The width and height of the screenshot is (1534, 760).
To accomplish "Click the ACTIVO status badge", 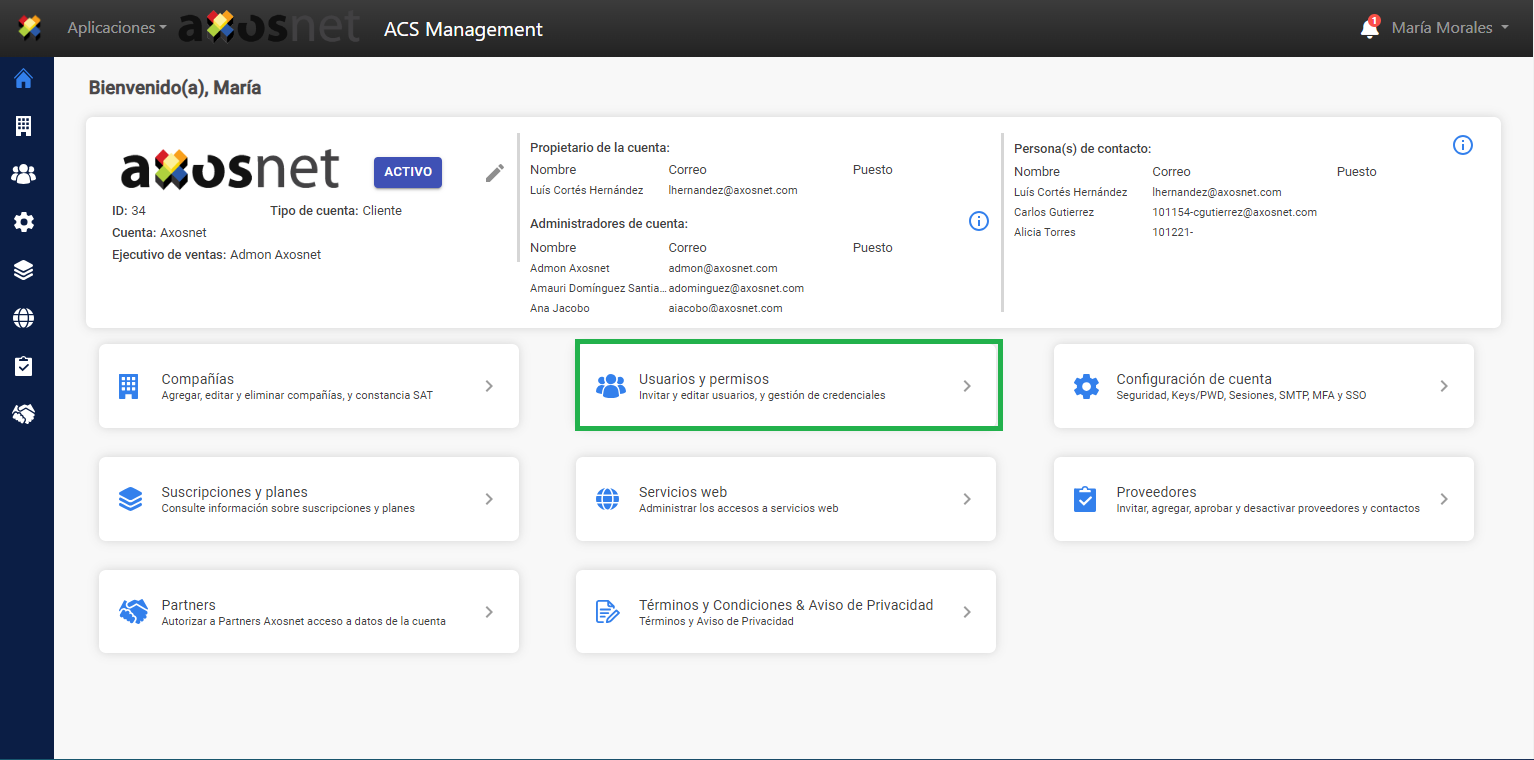I will [408, 172].
